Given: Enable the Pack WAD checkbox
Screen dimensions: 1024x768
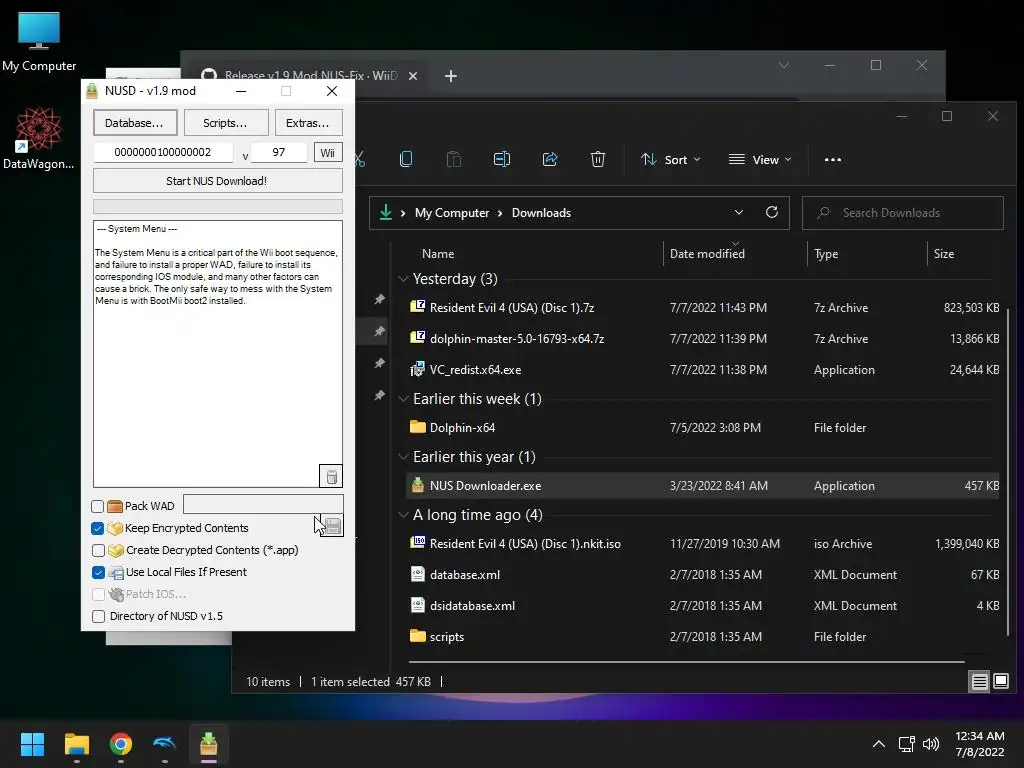Looking at the screenshot, I should pos(98,506).
